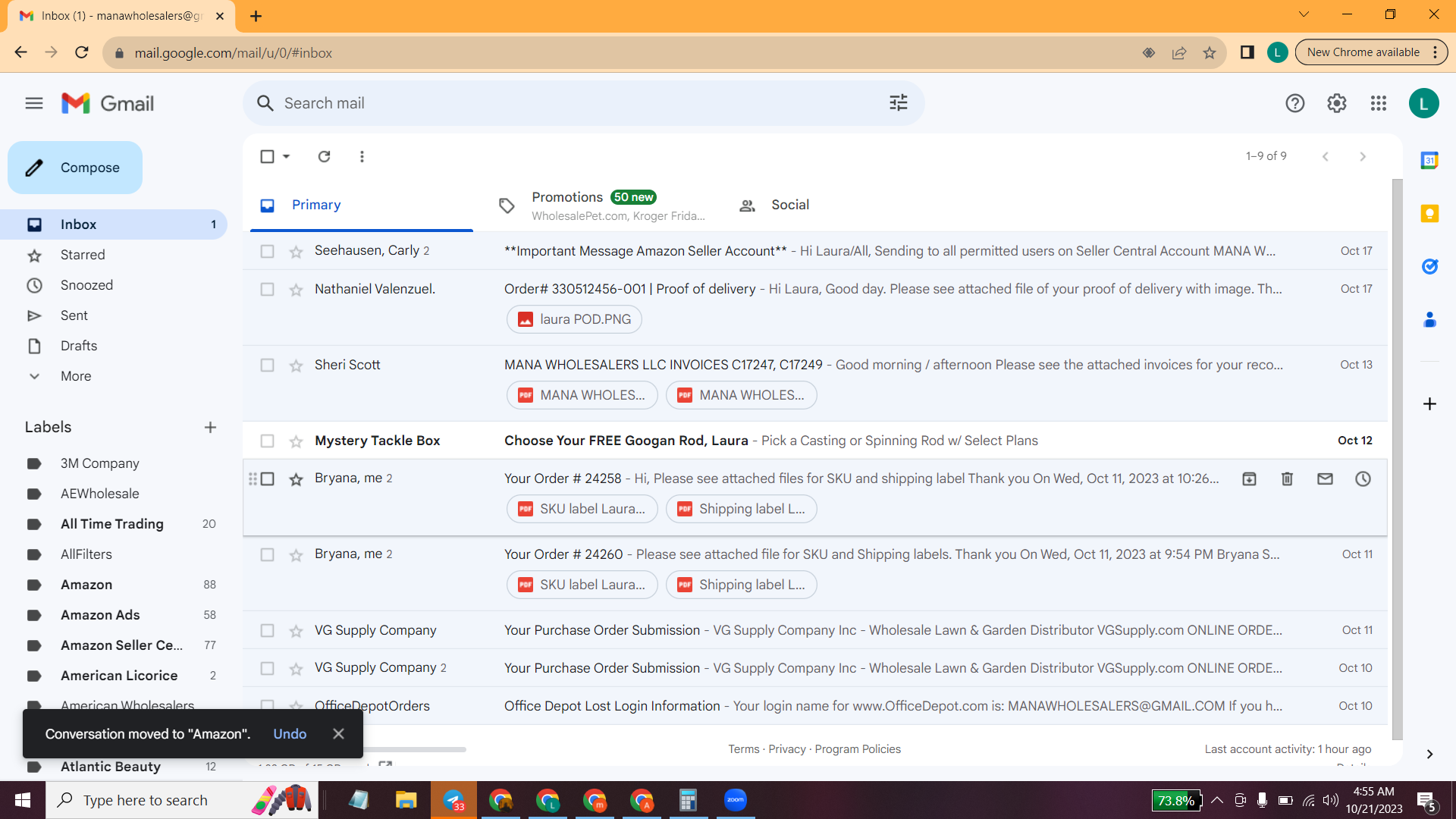Show hidden system tray icons
This screenshot has height=819, width=1456.
point(1216,800)
